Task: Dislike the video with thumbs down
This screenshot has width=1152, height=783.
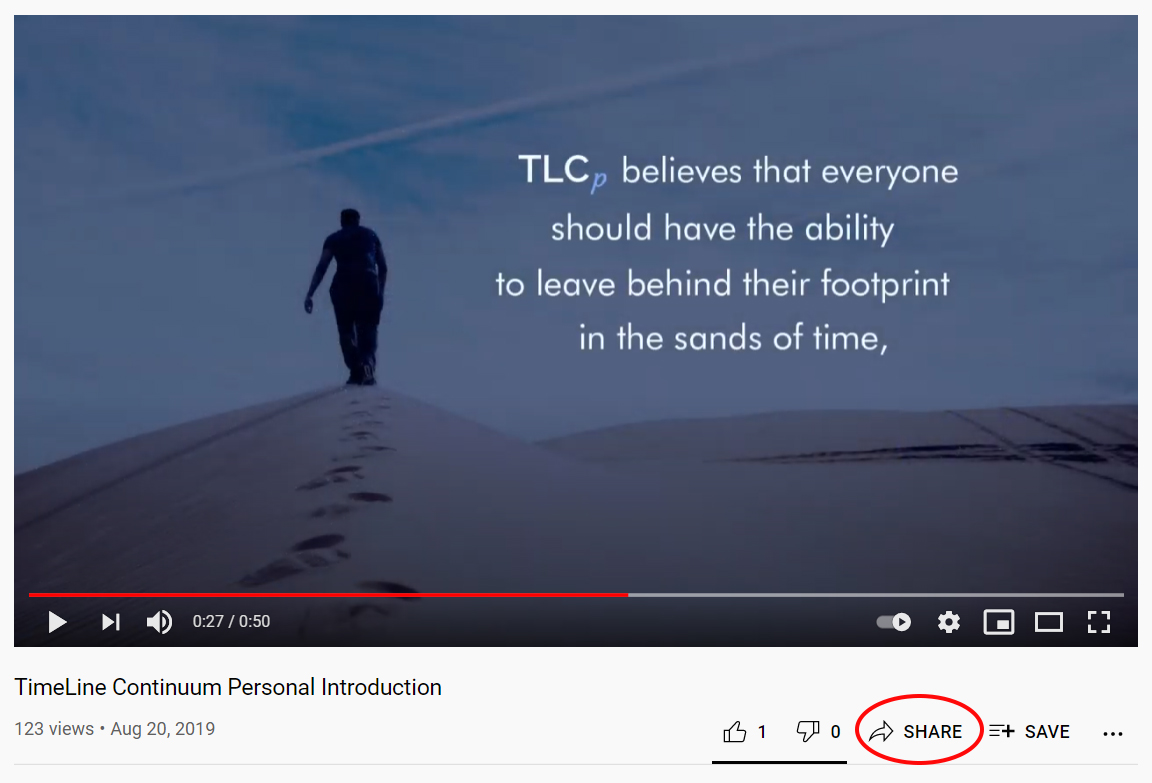Action: click(807, 732)
